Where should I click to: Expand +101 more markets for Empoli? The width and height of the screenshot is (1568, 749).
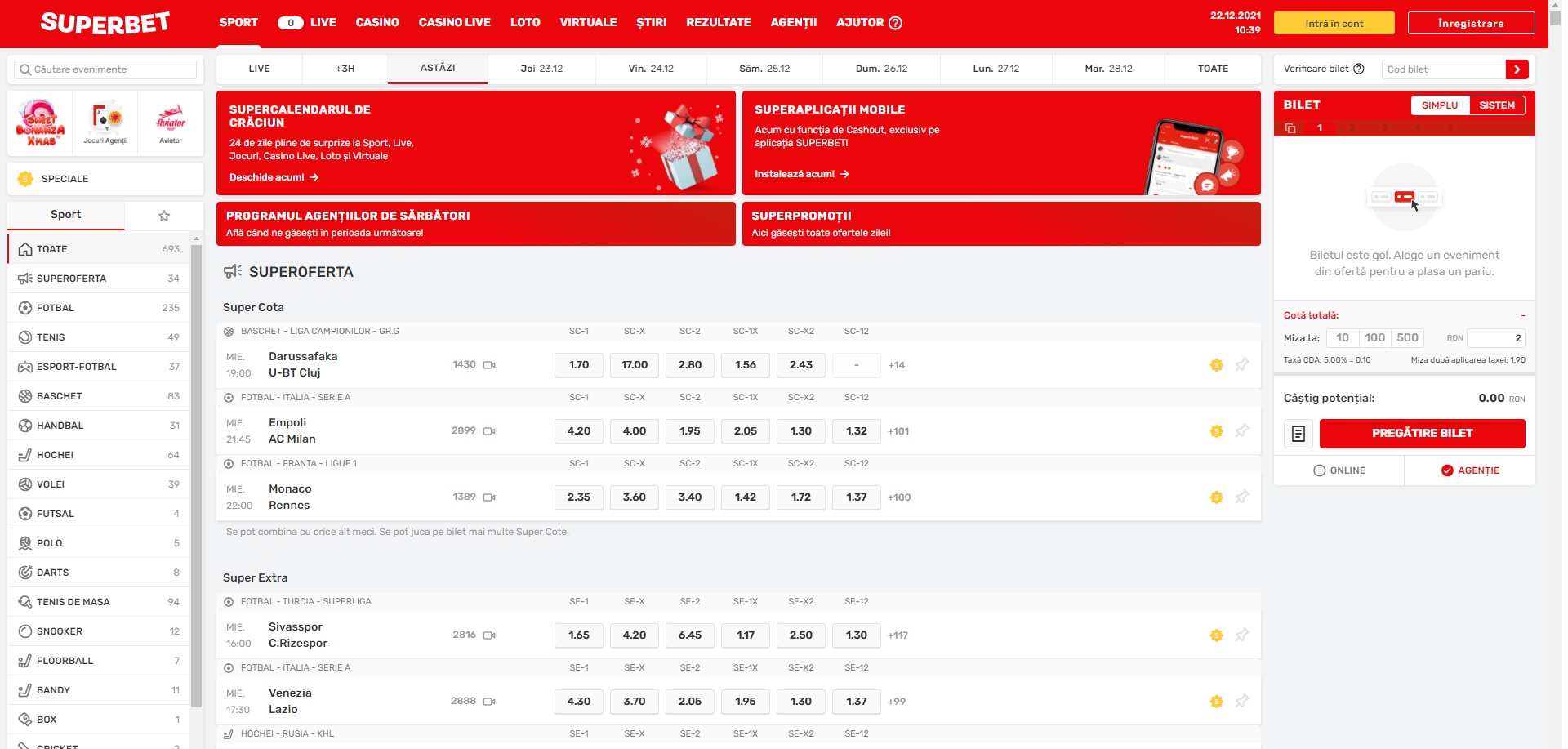pyautogui.click(x=898, y=431)
